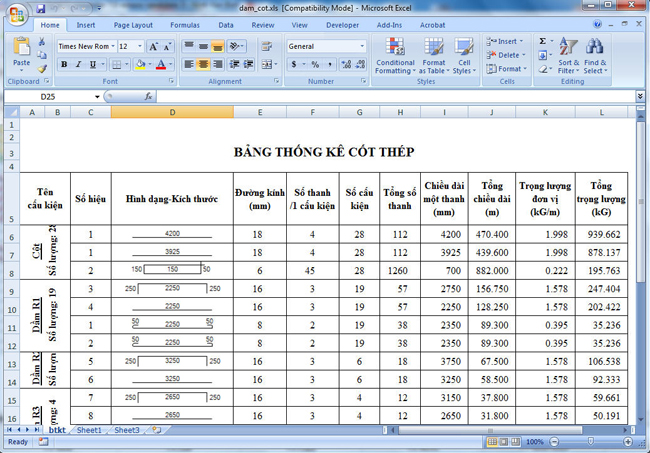Click the Paste icon in Clipboard
This screenshot has height=453, width=650.
click(21, 49)
